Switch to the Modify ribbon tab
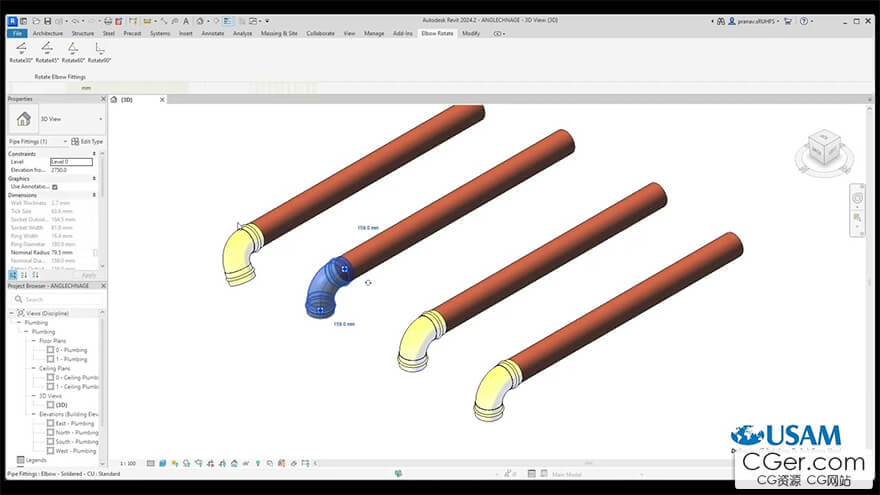Viewport: 880px width, 495px height. tap(470, 33)
